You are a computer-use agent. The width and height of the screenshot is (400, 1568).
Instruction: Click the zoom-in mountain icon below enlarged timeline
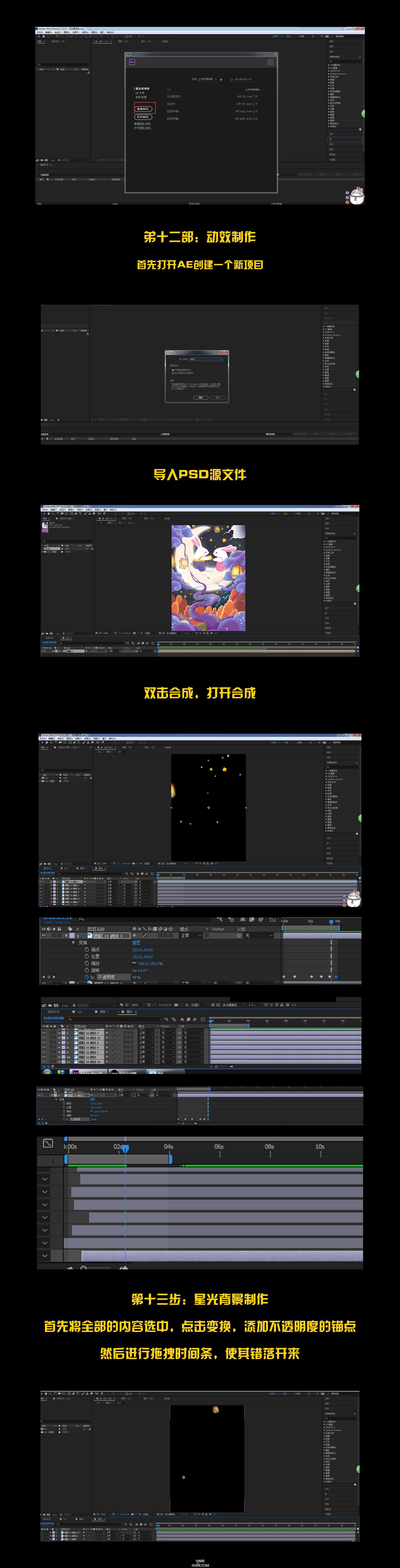coord(124,1268)
